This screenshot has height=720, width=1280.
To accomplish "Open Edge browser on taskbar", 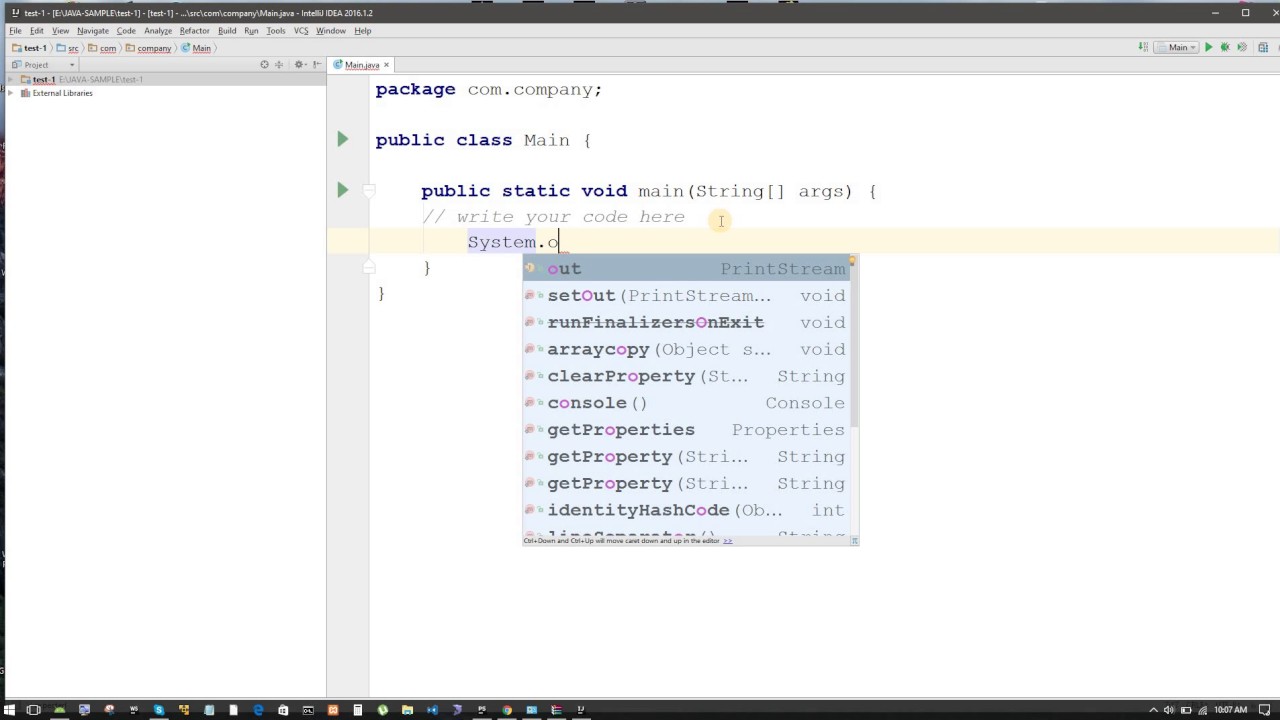I will coord(258,710).
